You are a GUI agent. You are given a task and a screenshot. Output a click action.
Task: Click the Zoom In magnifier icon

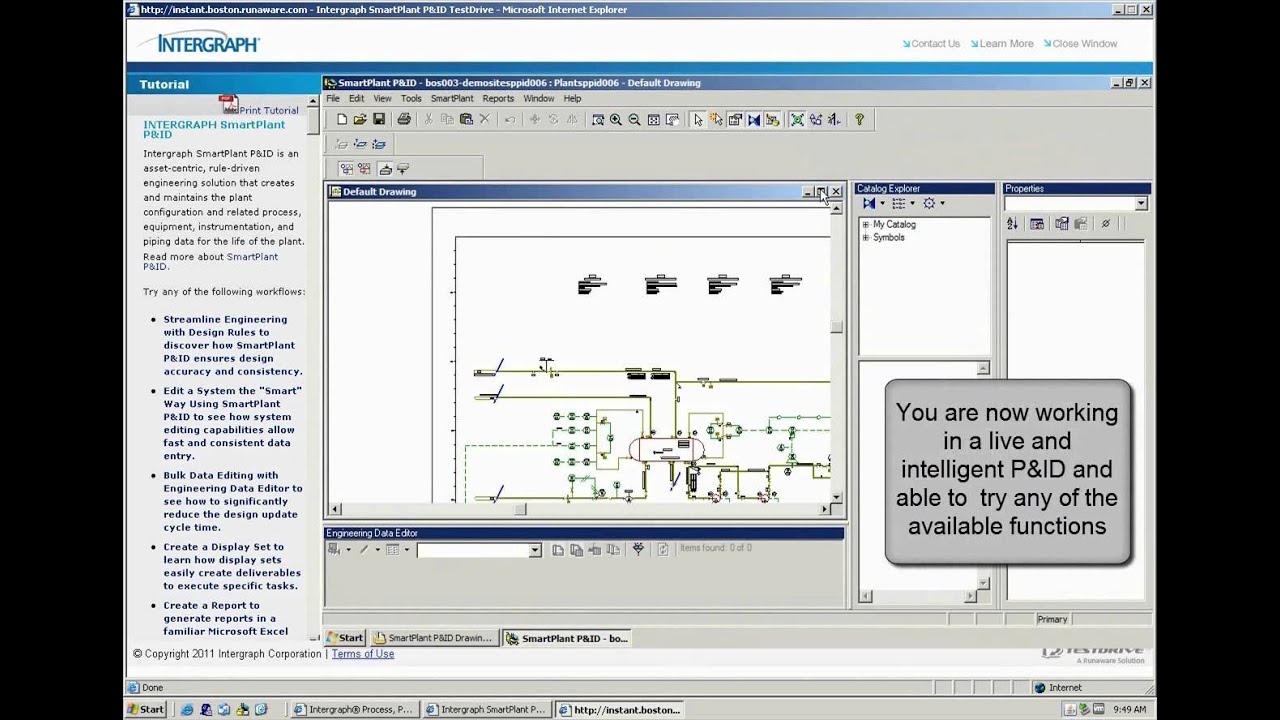coord(616,119)
